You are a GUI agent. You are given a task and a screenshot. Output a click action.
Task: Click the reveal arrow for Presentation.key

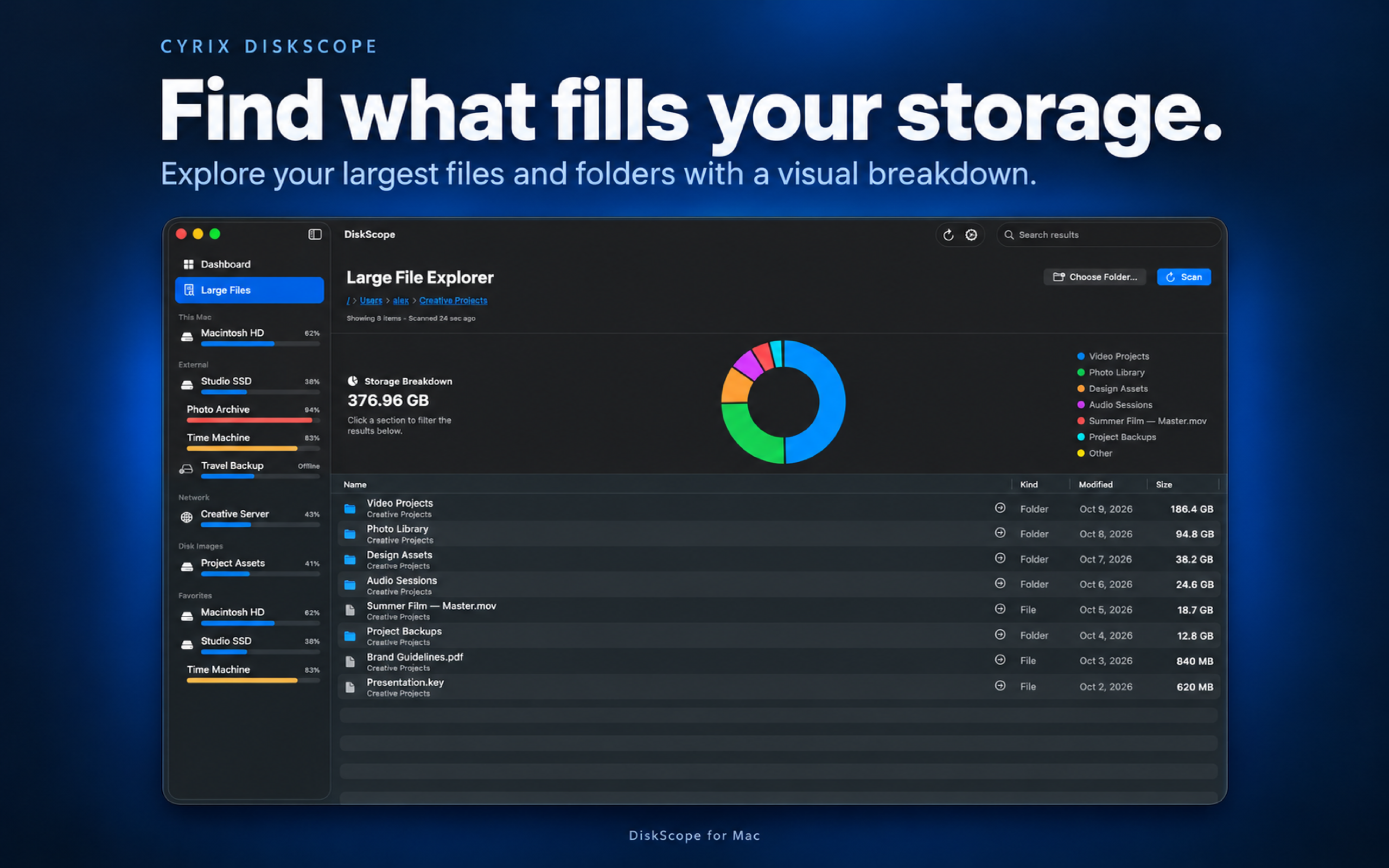coord(1000,686)
